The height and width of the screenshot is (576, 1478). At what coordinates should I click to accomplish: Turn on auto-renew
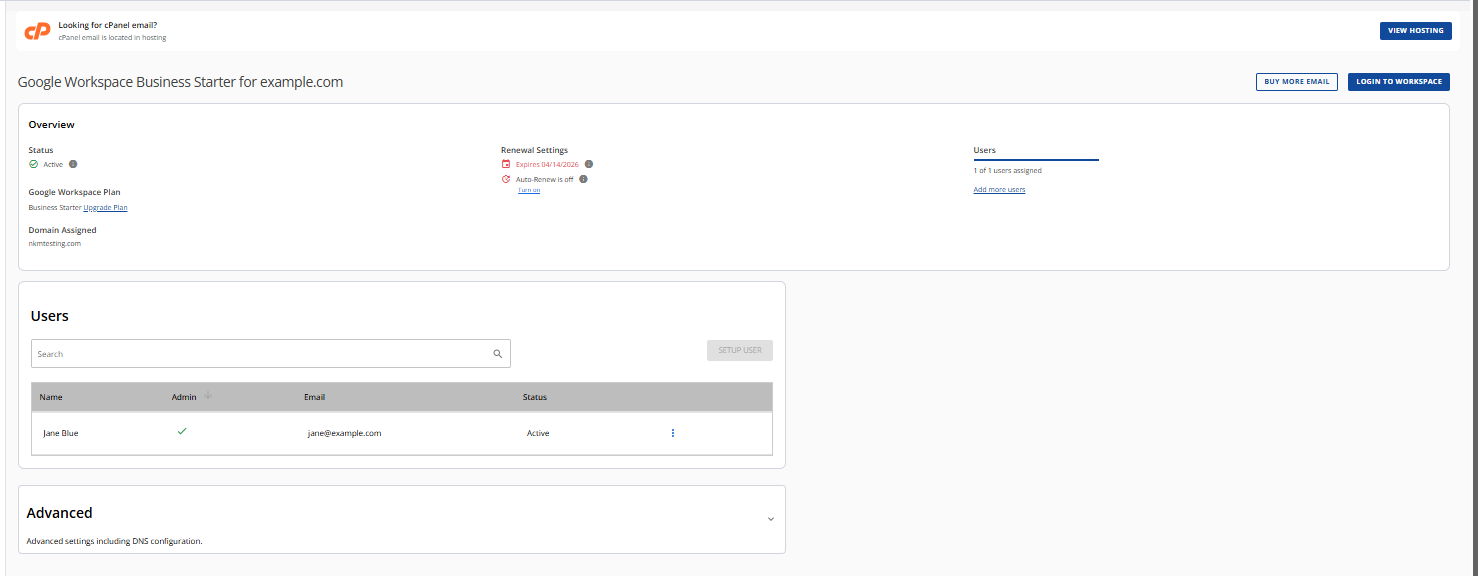click(x=528, y=189)
